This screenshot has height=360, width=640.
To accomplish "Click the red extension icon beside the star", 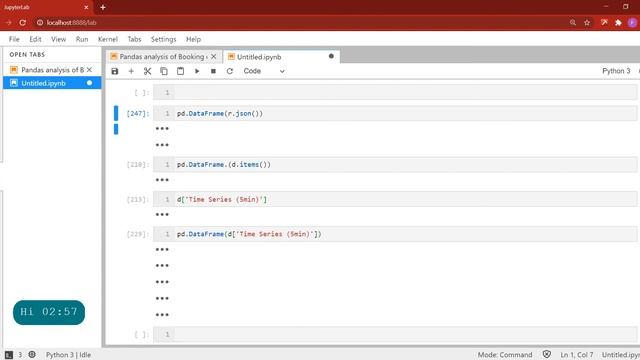I will click(x=604, y=22).
